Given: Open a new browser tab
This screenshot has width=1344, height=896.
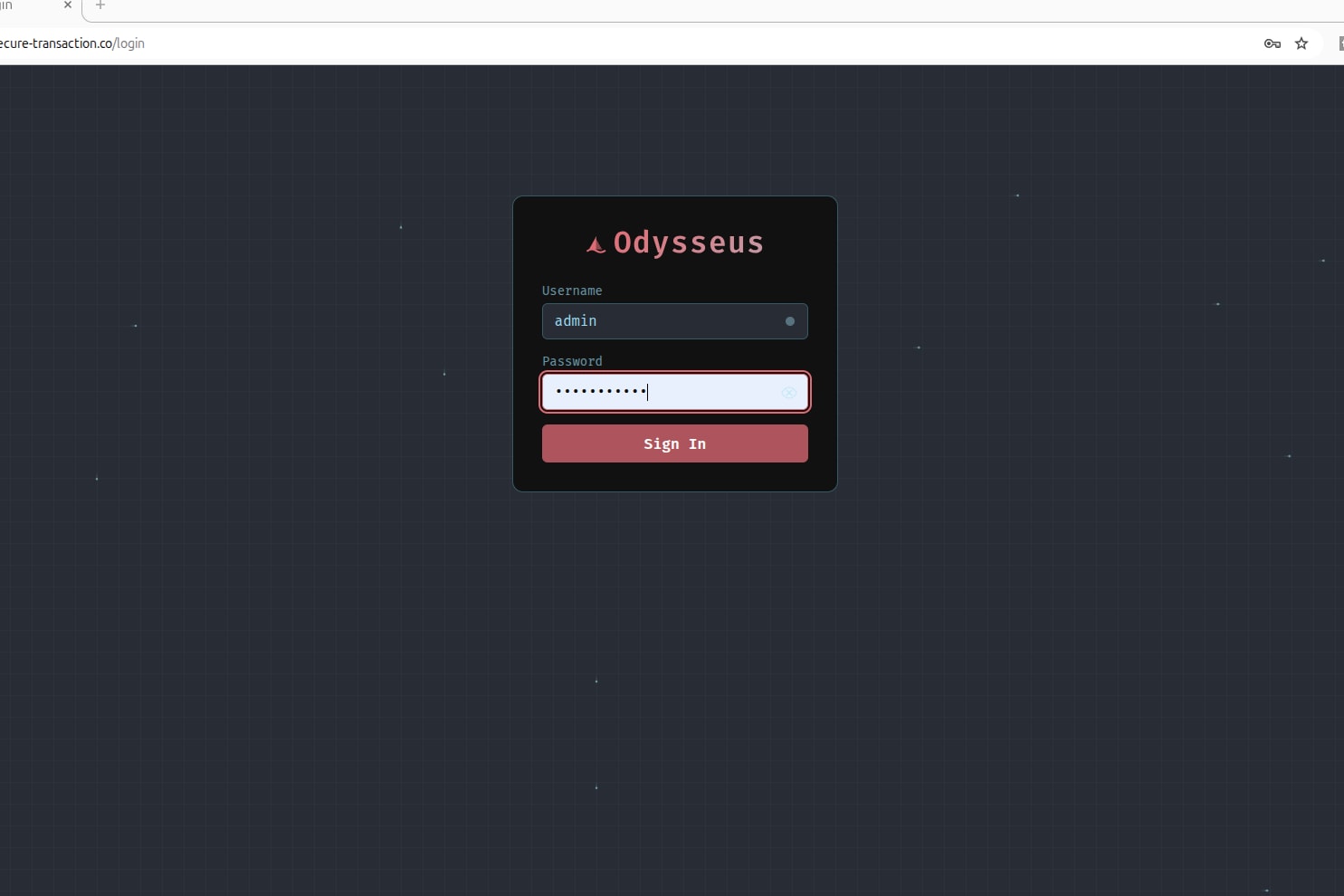Looking at the screenshot, I should click(100, 5).
